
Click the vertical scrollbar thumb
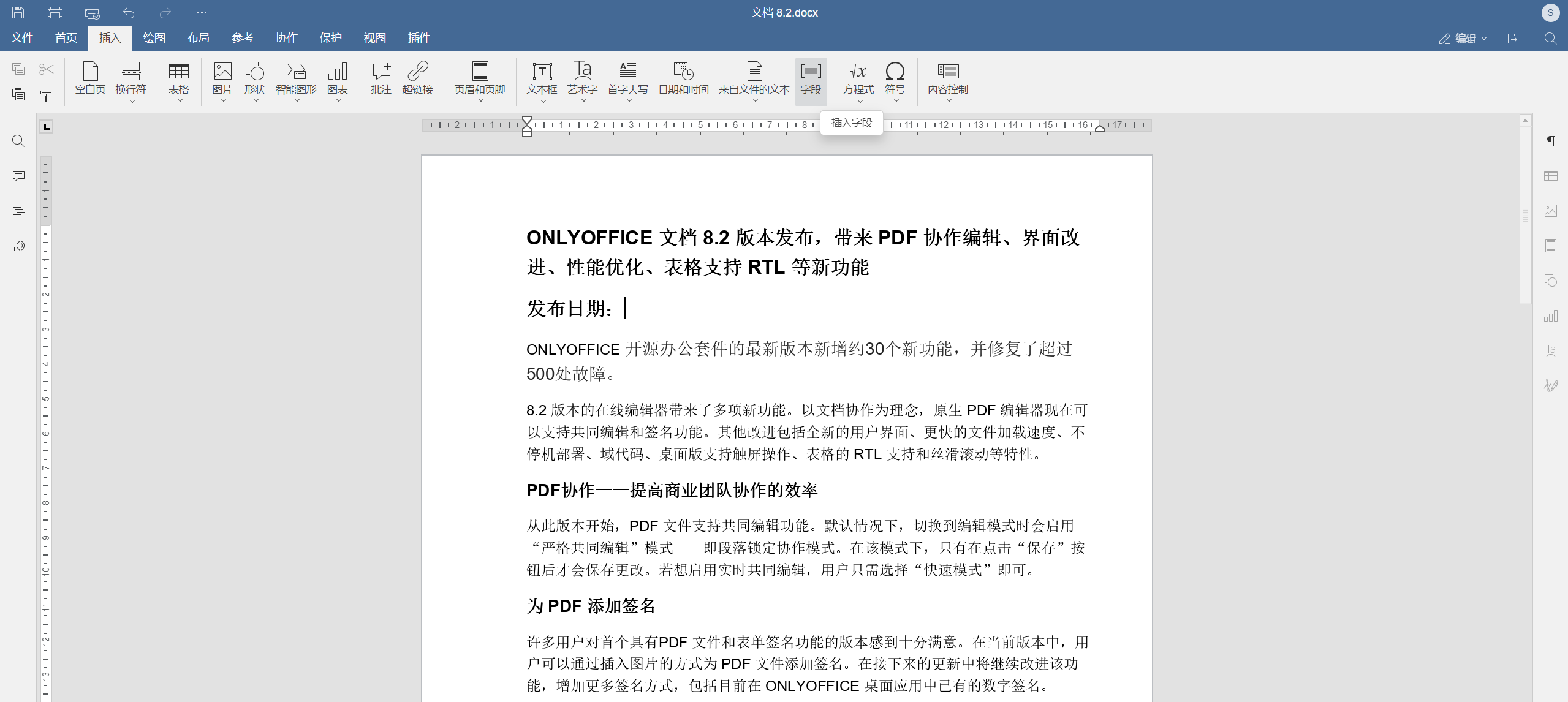point(1525,214)
